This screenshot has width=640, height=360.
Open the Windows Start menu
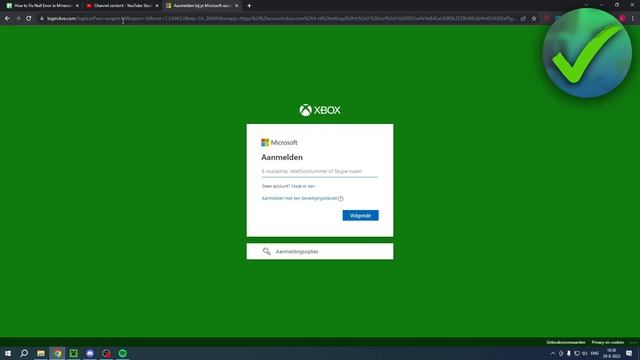8,353
